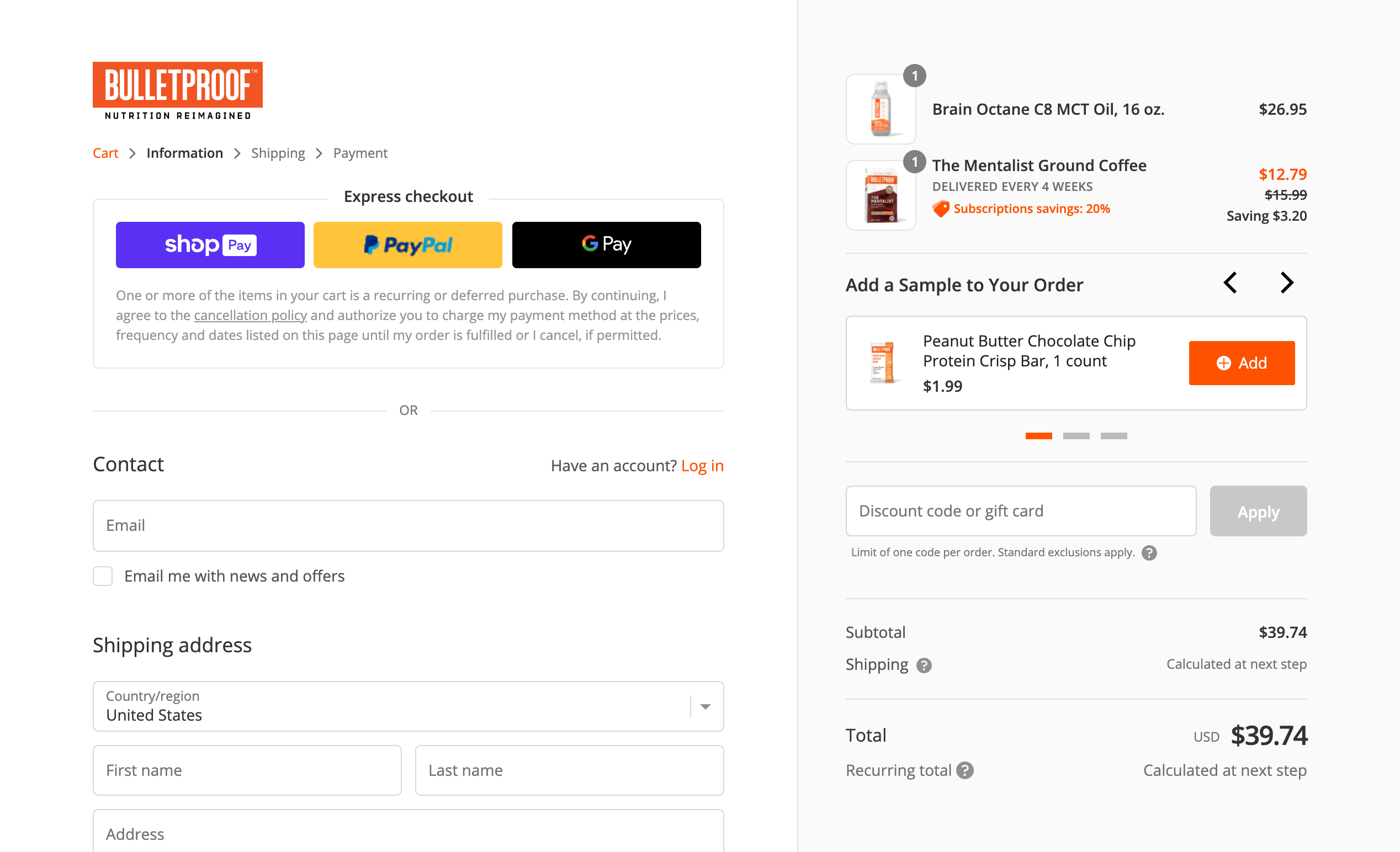Focus the Email input field
Image resolution: width=1400 pixels, height=852 pixels.
tap(408, 525)
